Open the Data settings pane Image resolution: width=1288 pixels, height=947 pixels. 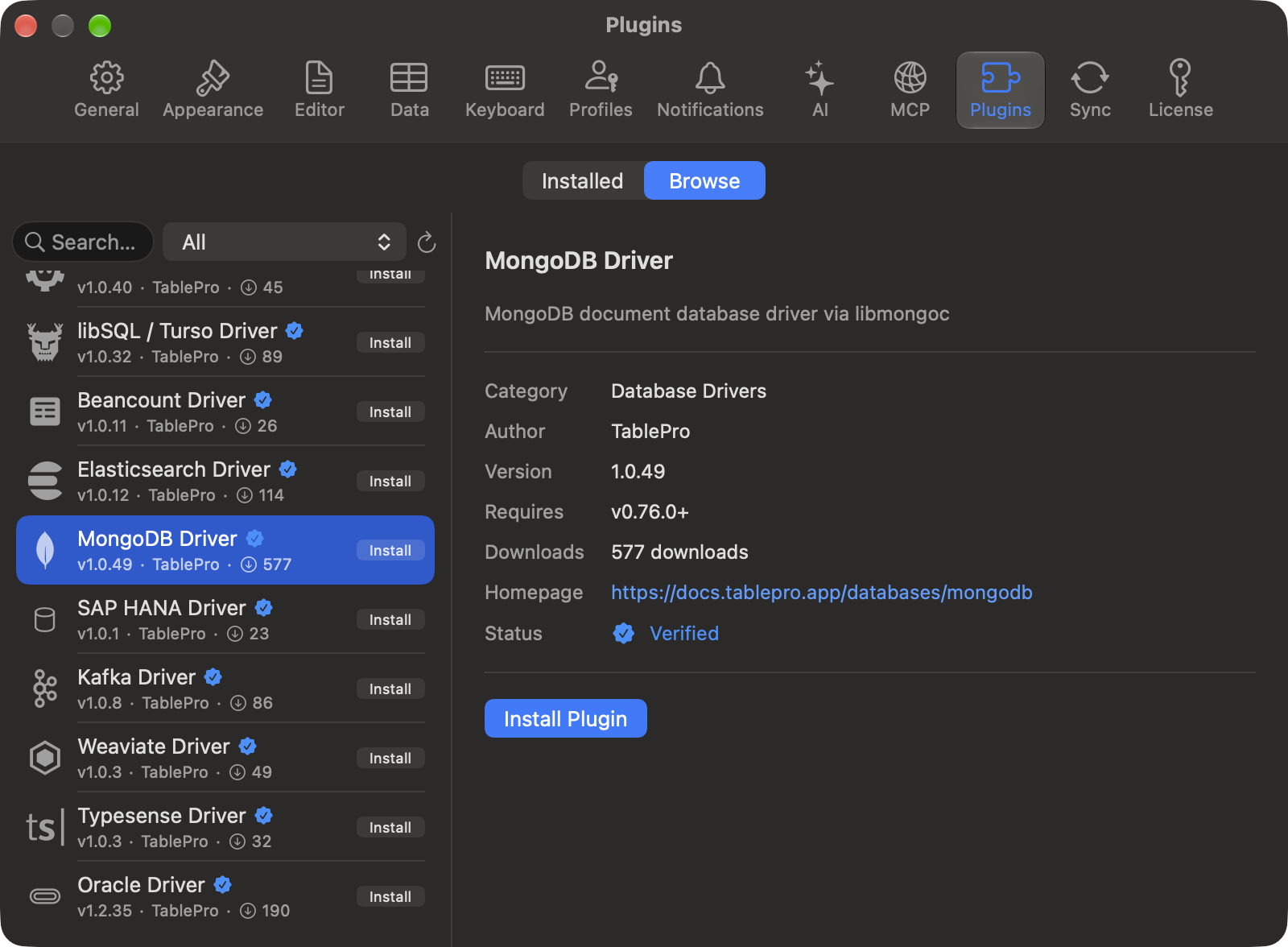coord(409,90)
